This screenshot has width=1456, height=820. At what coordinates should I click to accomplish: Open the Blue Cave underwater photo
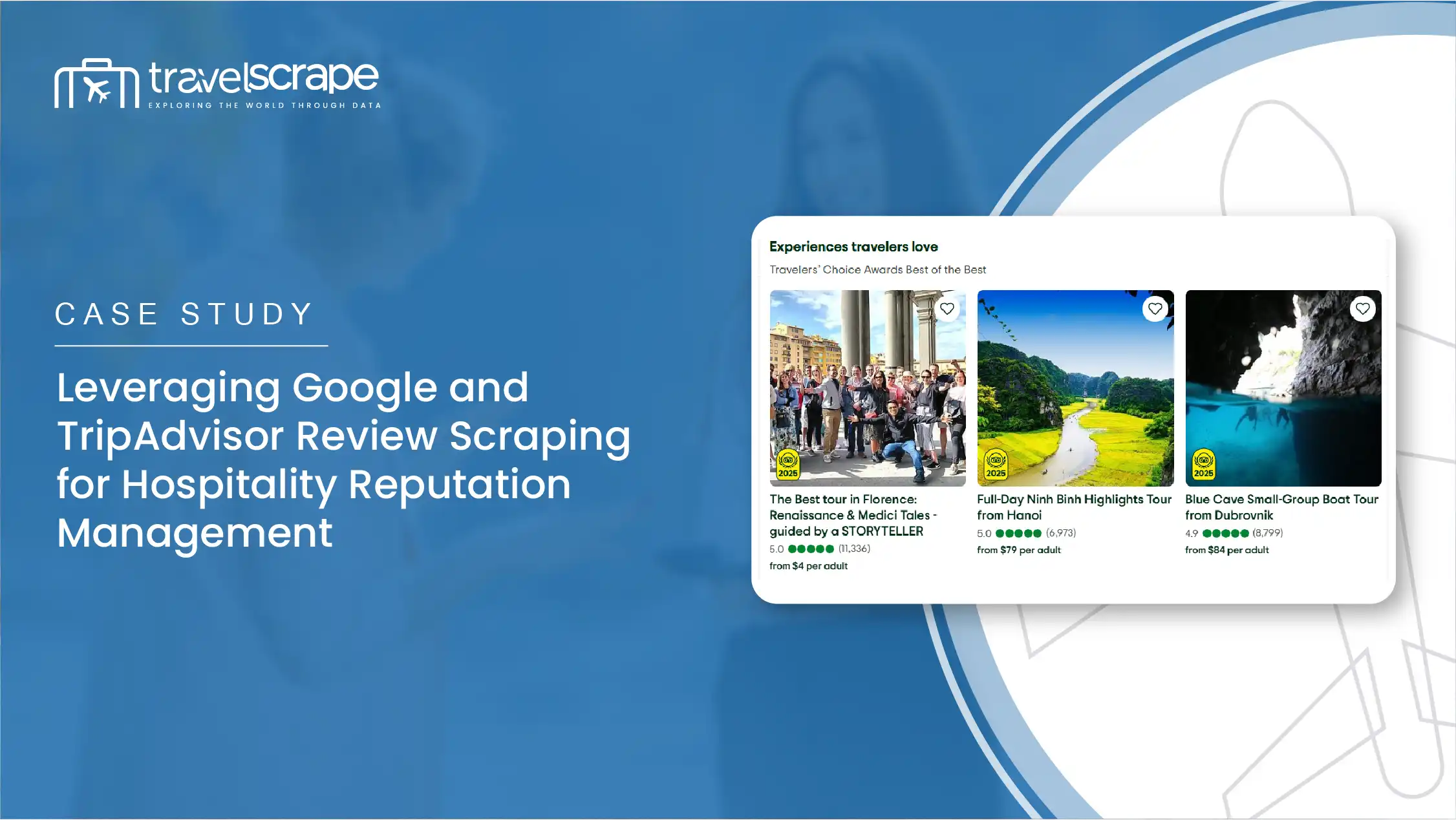click(x=1283, y=388)
